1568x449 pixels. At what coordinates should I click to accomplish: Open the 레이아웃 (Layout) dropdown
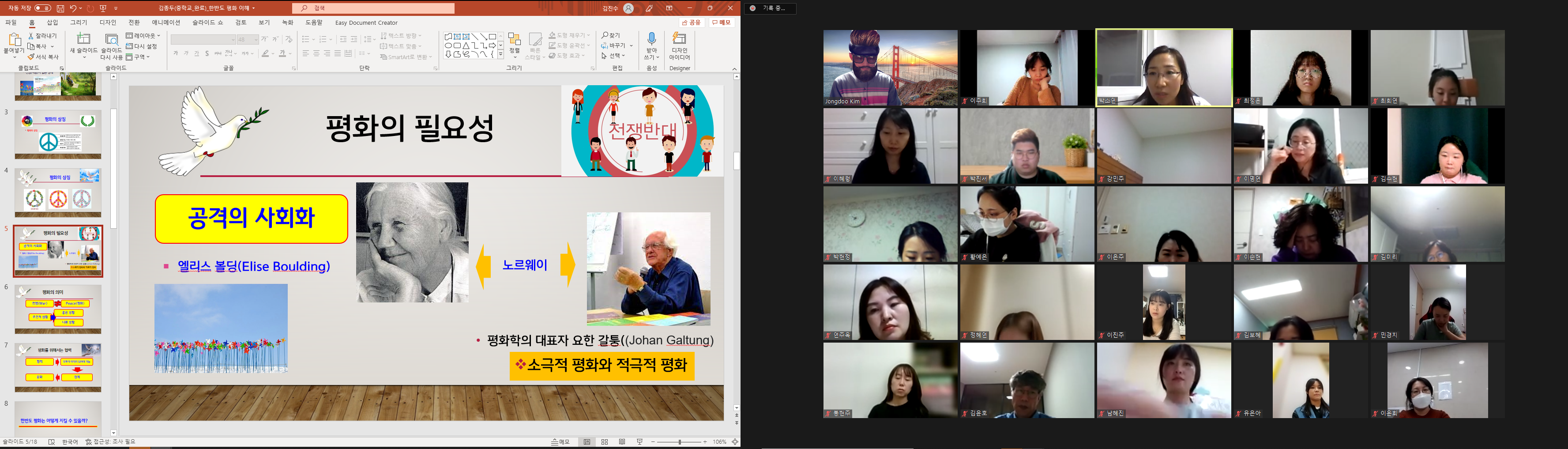(x=143, y=36)
